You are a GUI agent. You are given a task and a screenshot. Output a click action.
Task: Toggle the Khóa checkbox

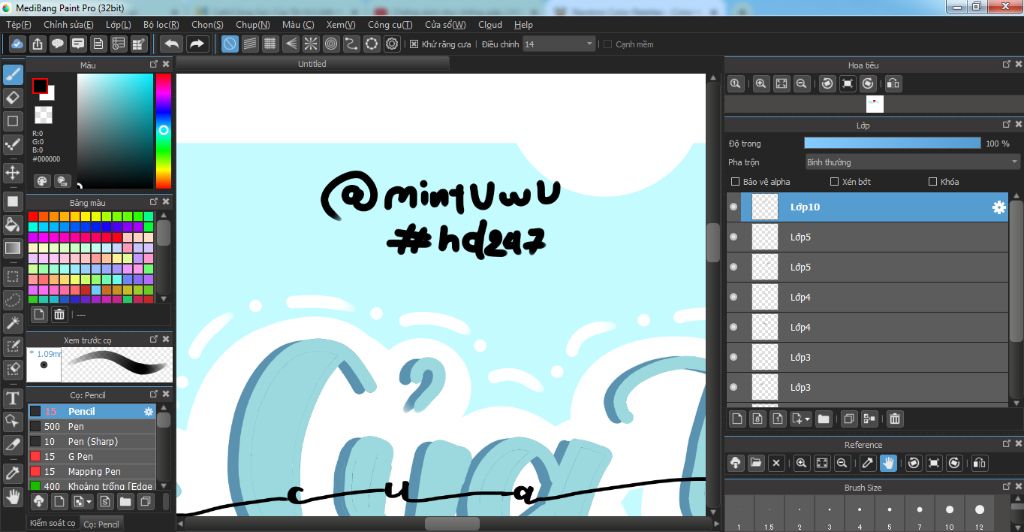933,181
